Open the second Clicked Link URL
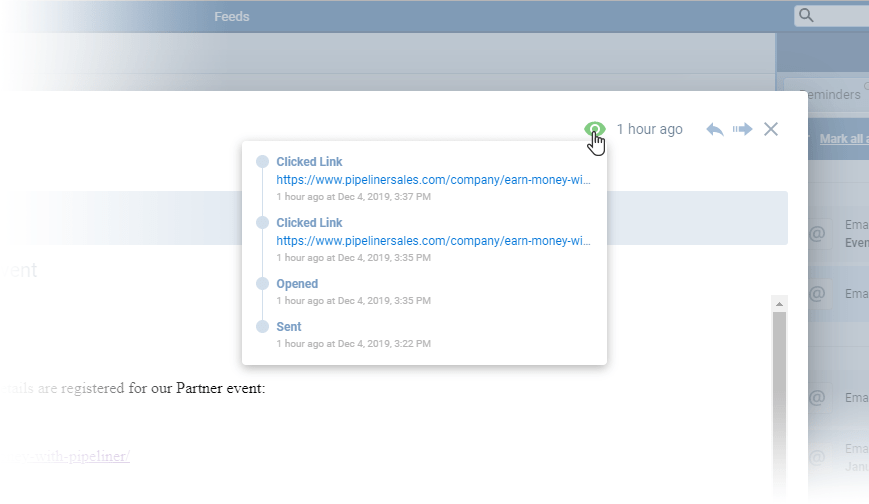 [433, 241]
